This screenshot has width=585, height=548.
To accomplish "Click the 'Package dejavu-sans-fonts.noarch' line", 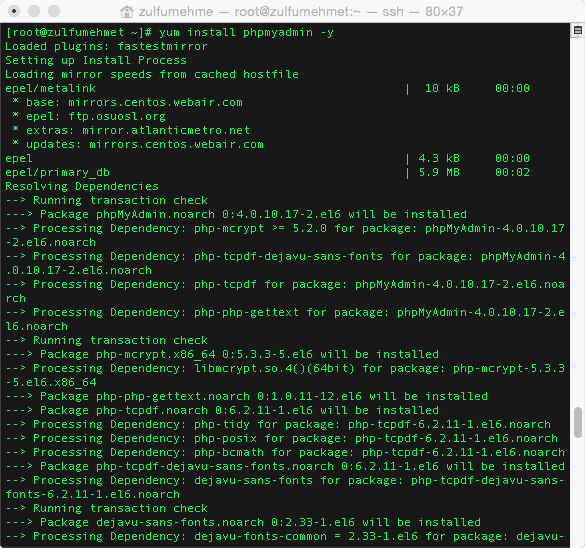I will tap(243, 522).
